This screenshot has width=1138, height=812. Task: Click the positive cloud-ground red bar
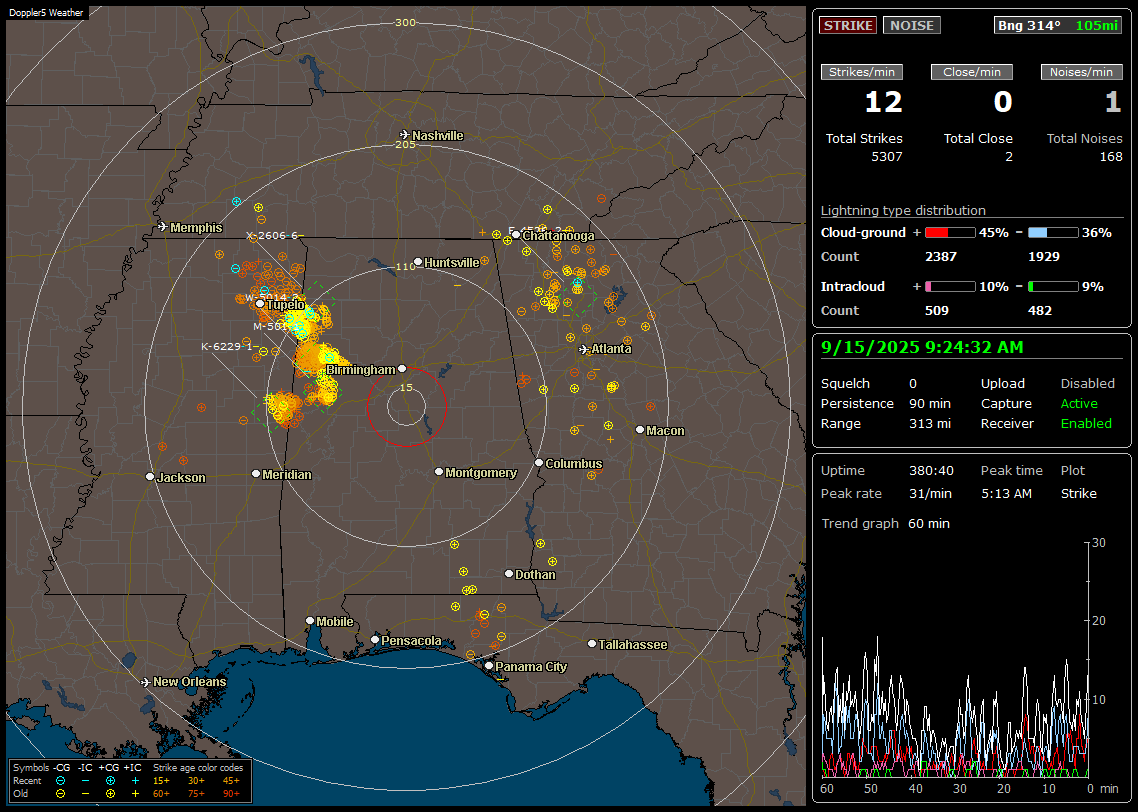950,233
